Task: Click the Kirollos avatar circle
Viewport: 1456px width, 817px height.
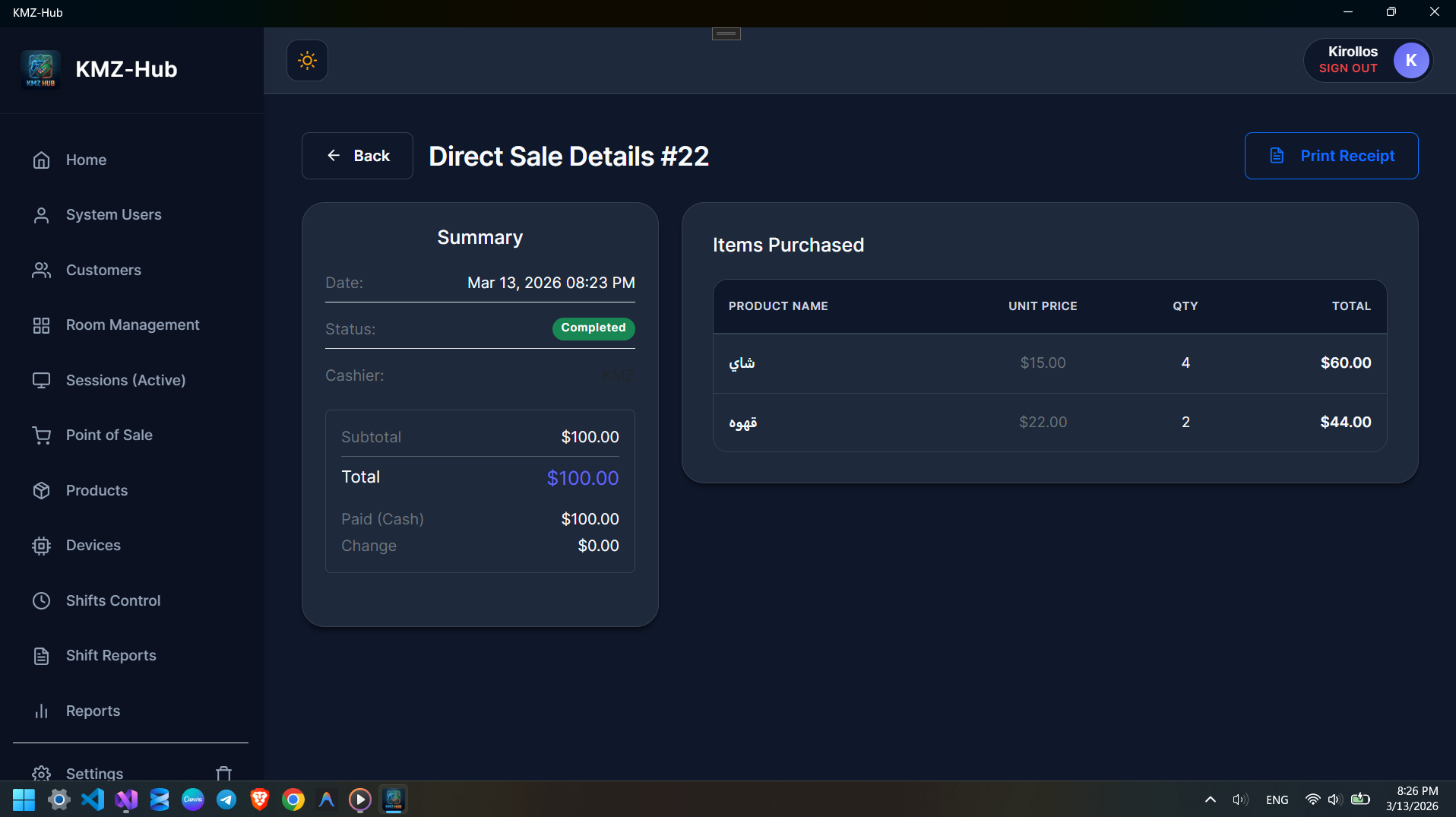Action: click(x=1411, y=60)
